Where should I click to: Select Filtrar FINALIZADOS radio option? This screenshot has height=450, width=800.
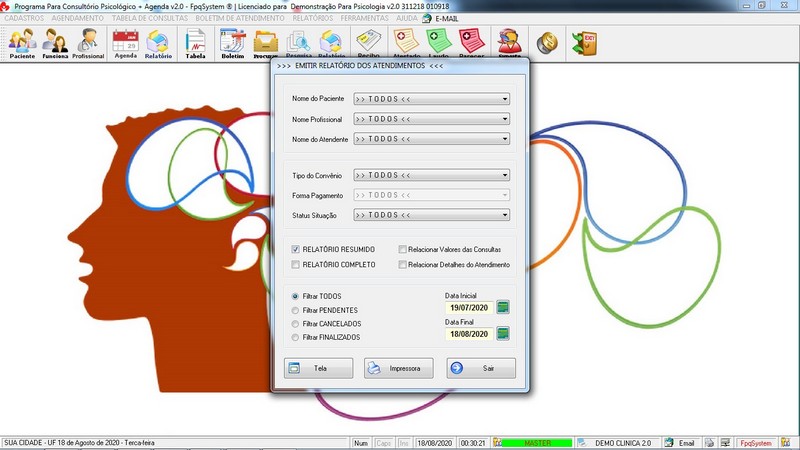pos(295,337)
